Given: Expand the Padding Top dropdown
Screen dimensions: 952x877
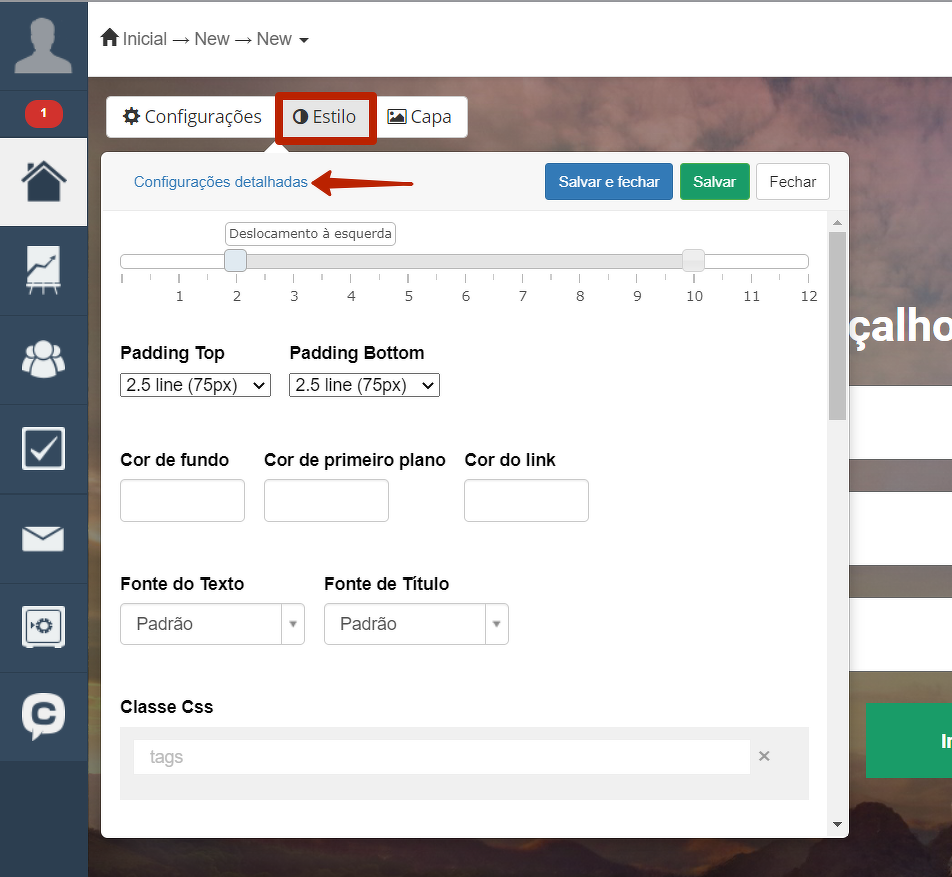Looking at the screenshot, I should click(x=195, y=385).
